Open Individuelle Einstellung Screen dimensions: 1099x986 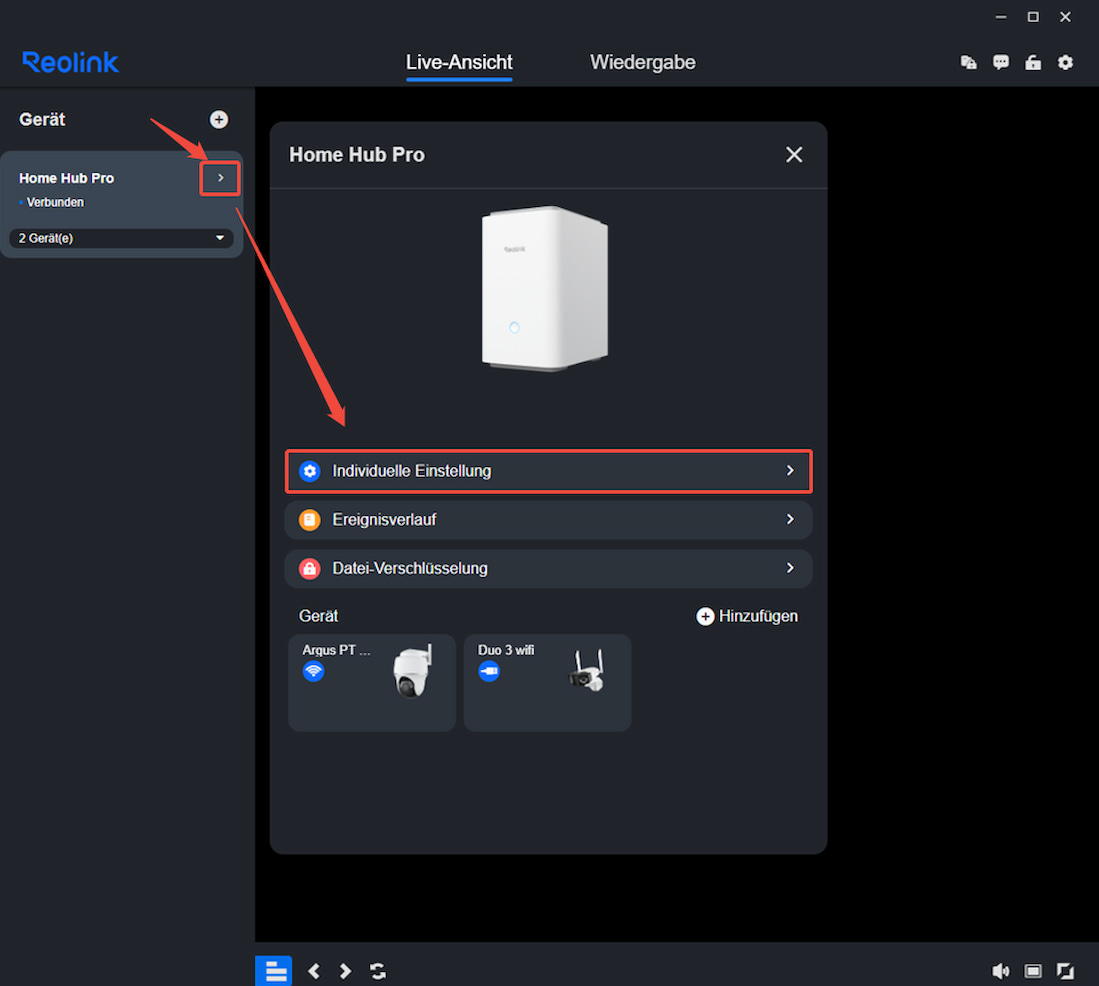pos(549,471)
